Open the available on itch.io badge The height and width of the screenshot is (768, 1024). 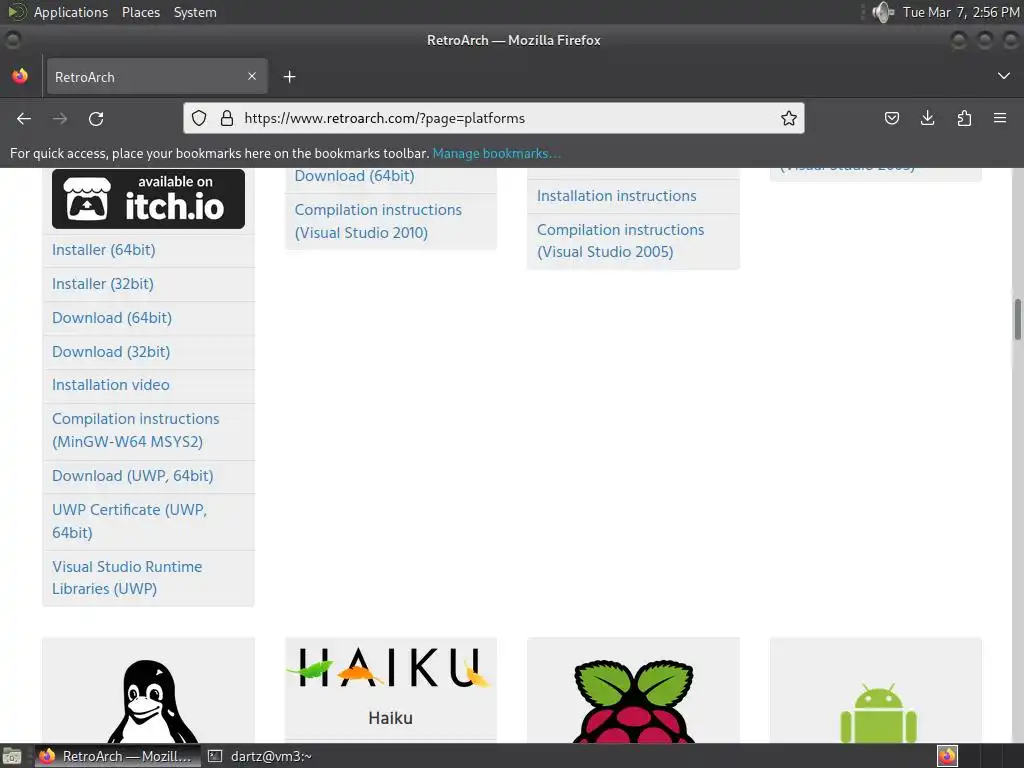coord(148,199)
